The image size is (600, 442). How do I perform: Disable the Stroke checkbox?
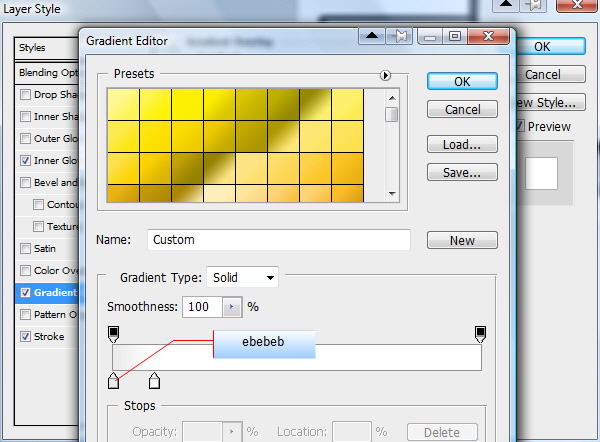click(x=25, y=337)
